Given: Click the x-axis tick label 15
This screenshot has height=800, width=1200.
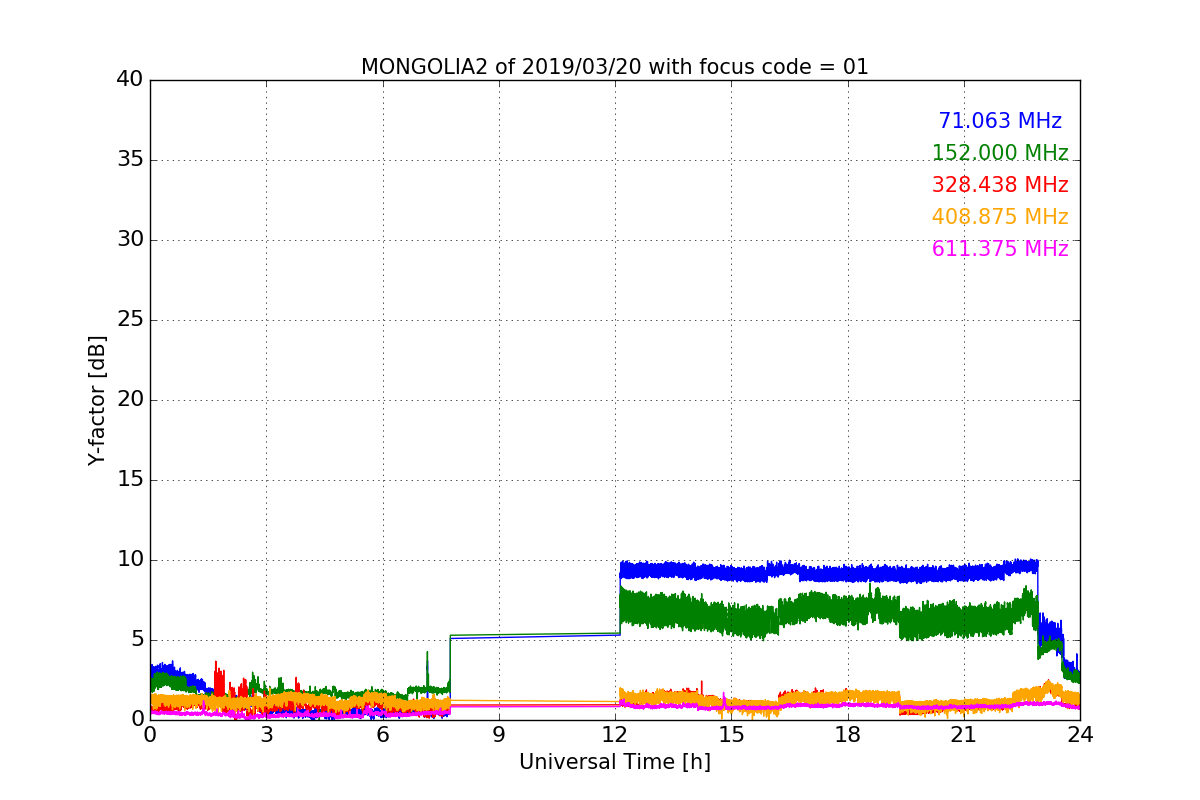Looking at the screenshot, I should (732, 735).
